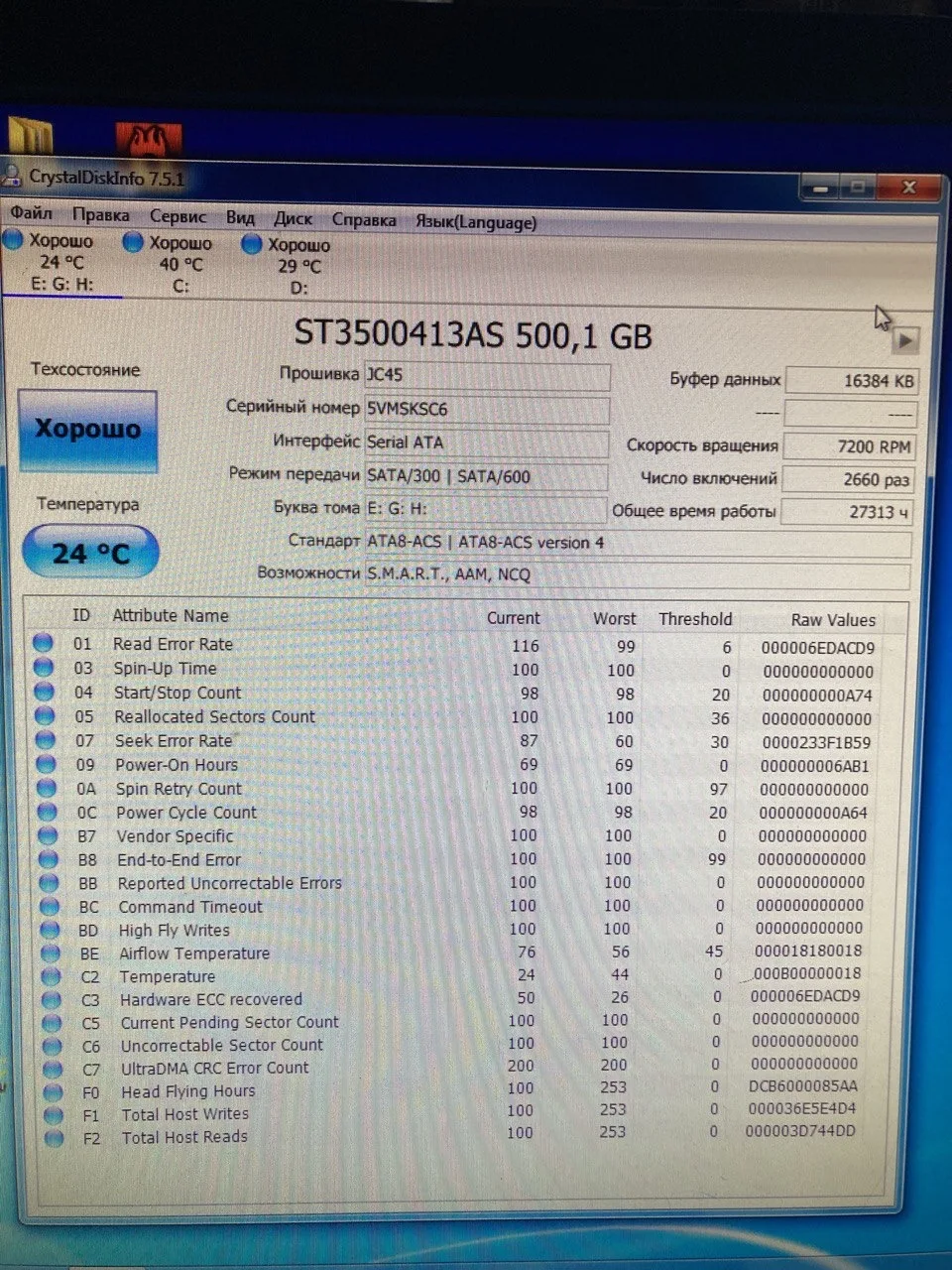Click the status icon for Seek Error Rate
952x1270 pixels.
[46, 739]
